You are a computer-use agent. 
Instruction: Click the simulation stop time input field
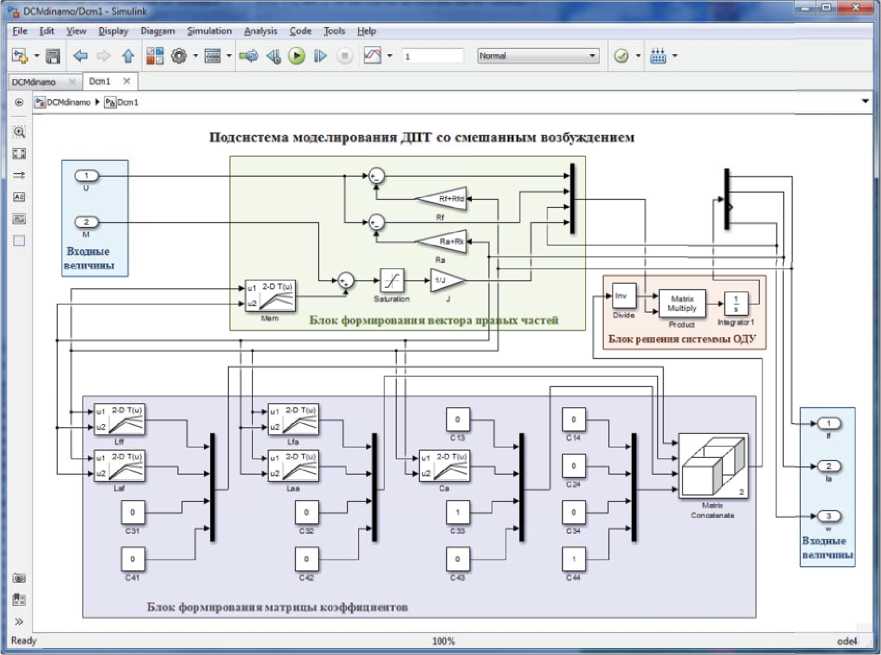433,56
